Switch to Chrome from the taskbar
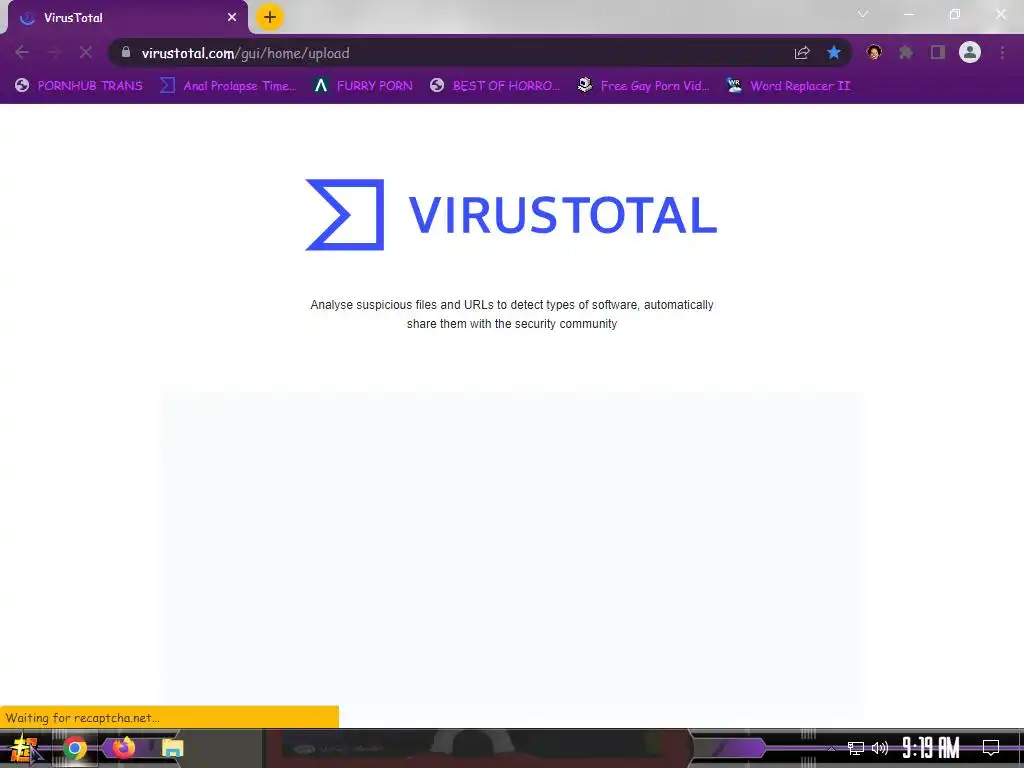This screenshot has height=768, width=1024. [75, 748]
